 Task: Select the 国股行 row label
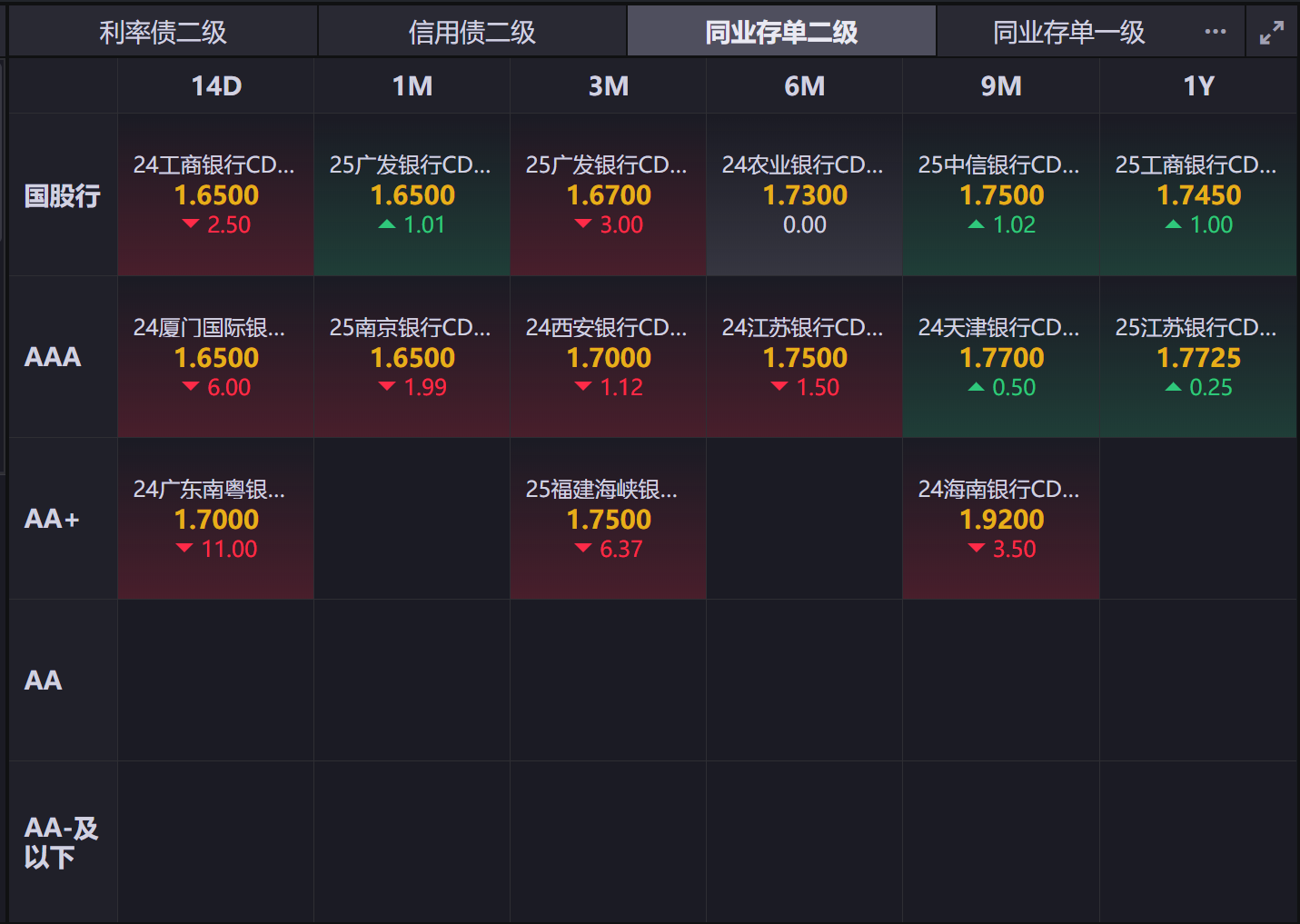click(63, 195)
